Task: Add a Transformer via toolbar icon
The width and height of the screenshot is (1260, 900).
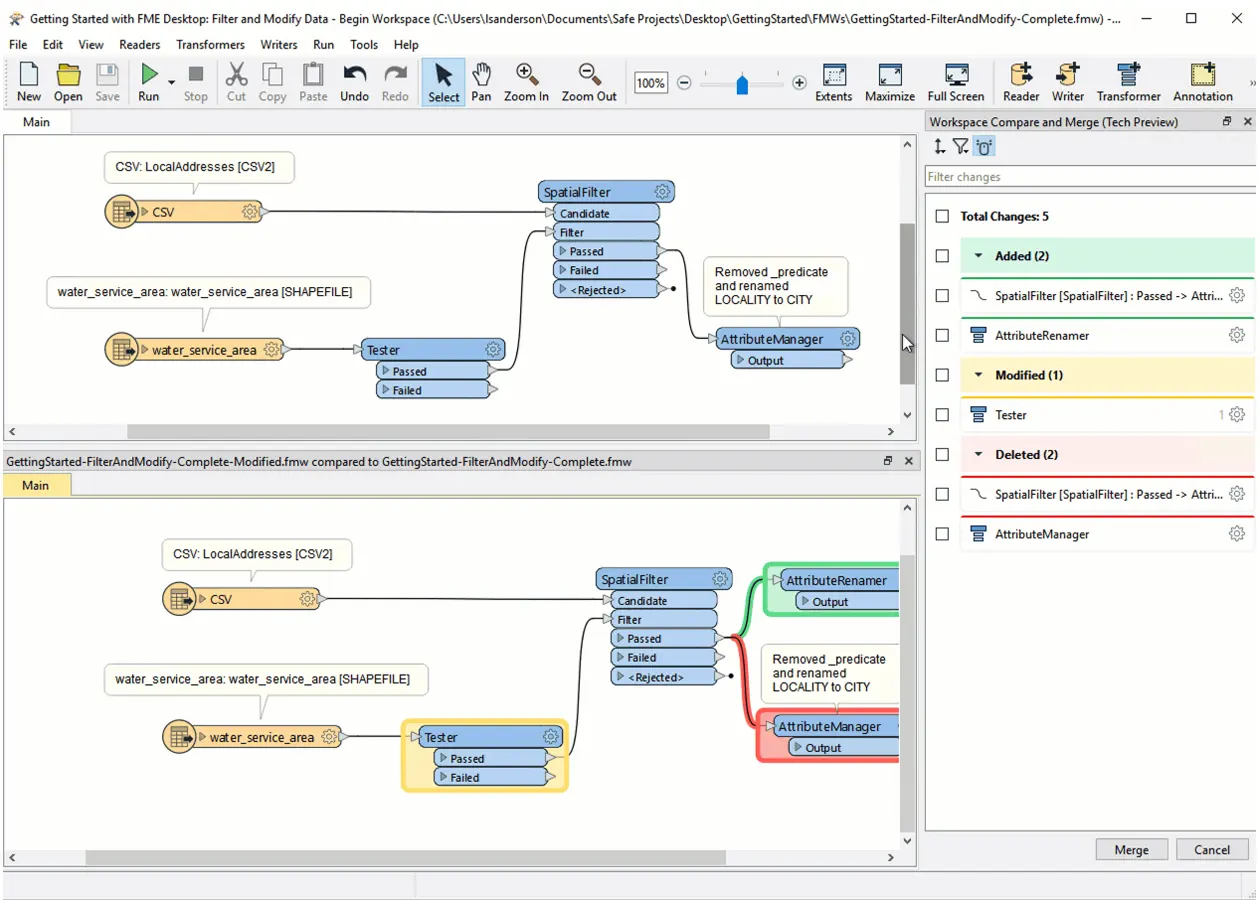Action: pos(1129,75)
